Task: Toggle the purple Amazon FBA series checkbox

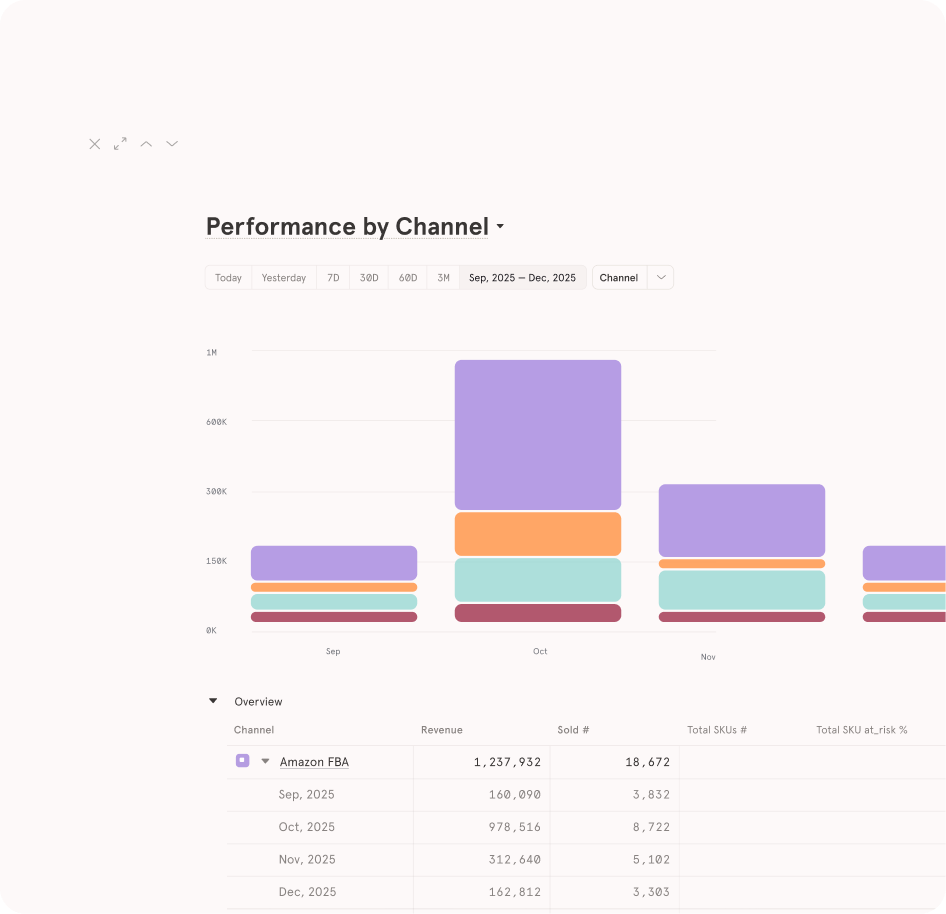Action: pyautogui.click(x=242, y=761)
